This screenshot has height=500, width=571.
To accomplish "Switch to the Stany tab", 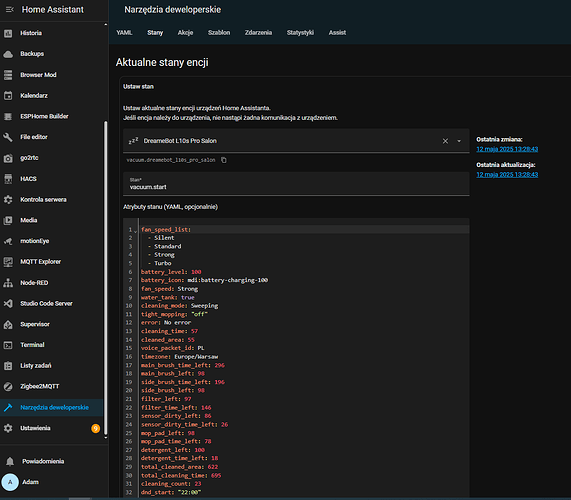I will click(x=155, y=33).
